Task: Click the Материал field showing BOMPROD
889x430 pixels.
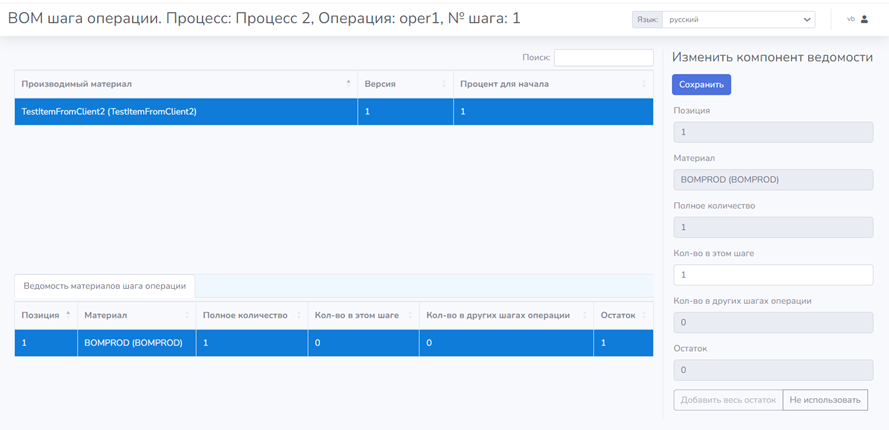Action: tap(773, 180)
